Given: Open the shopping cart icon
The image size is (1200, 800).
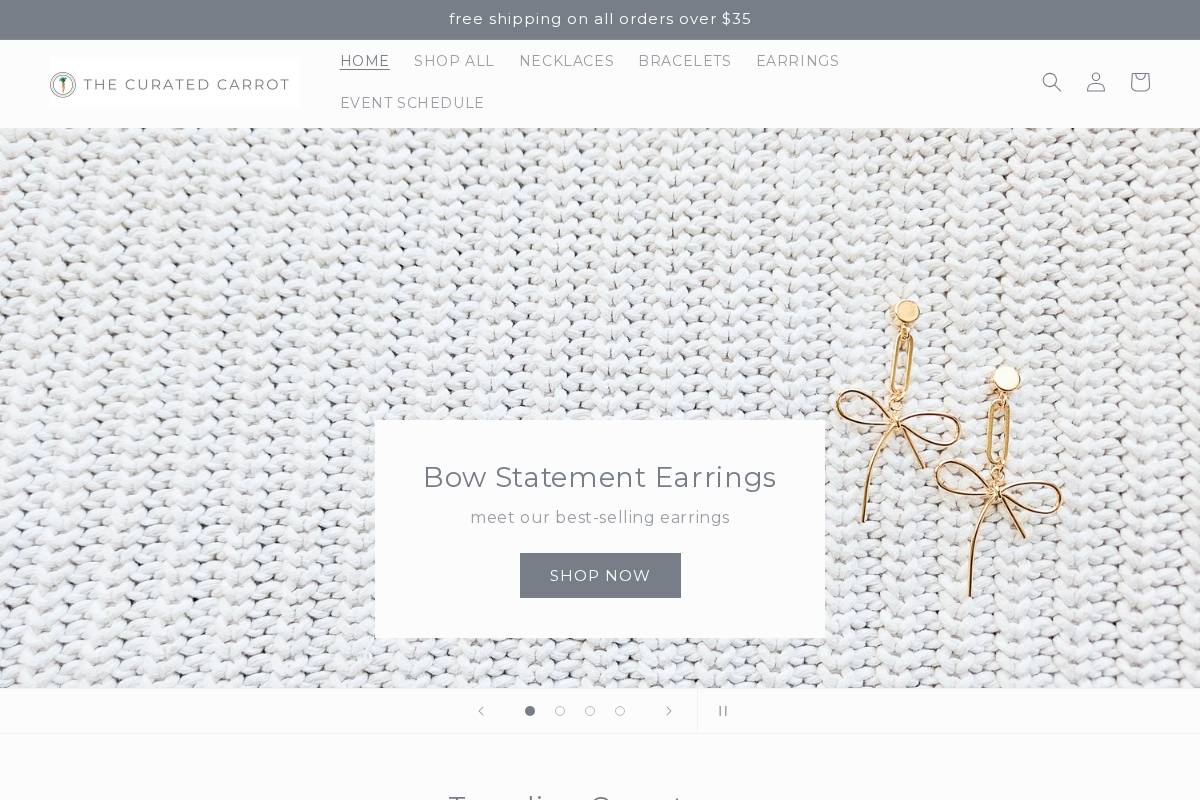Looking at the screenshot, I should click(x=1139, y=82).
